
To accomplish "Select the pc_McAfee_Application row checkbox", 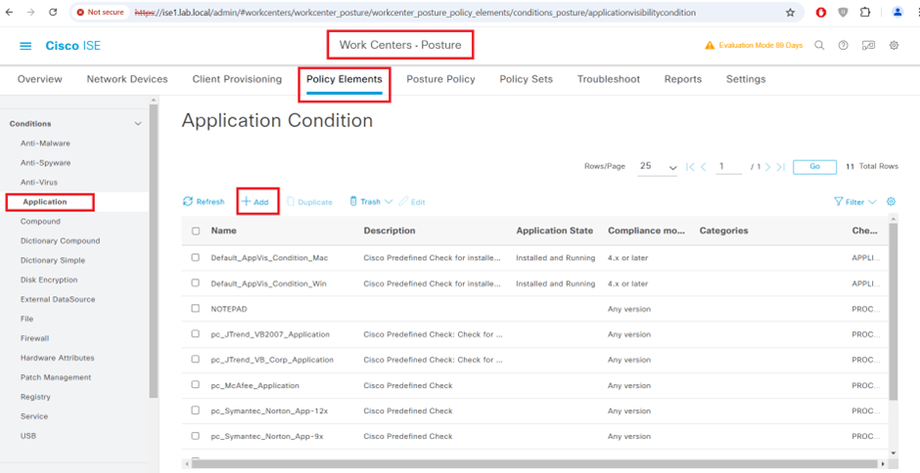I will [196, 385].
